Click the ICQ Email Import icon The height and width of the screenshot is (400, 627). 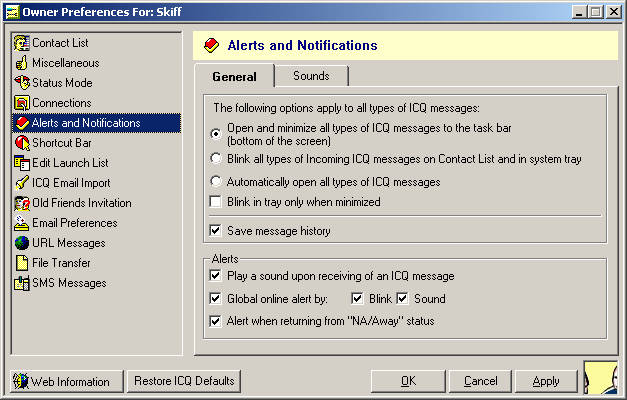22,183
